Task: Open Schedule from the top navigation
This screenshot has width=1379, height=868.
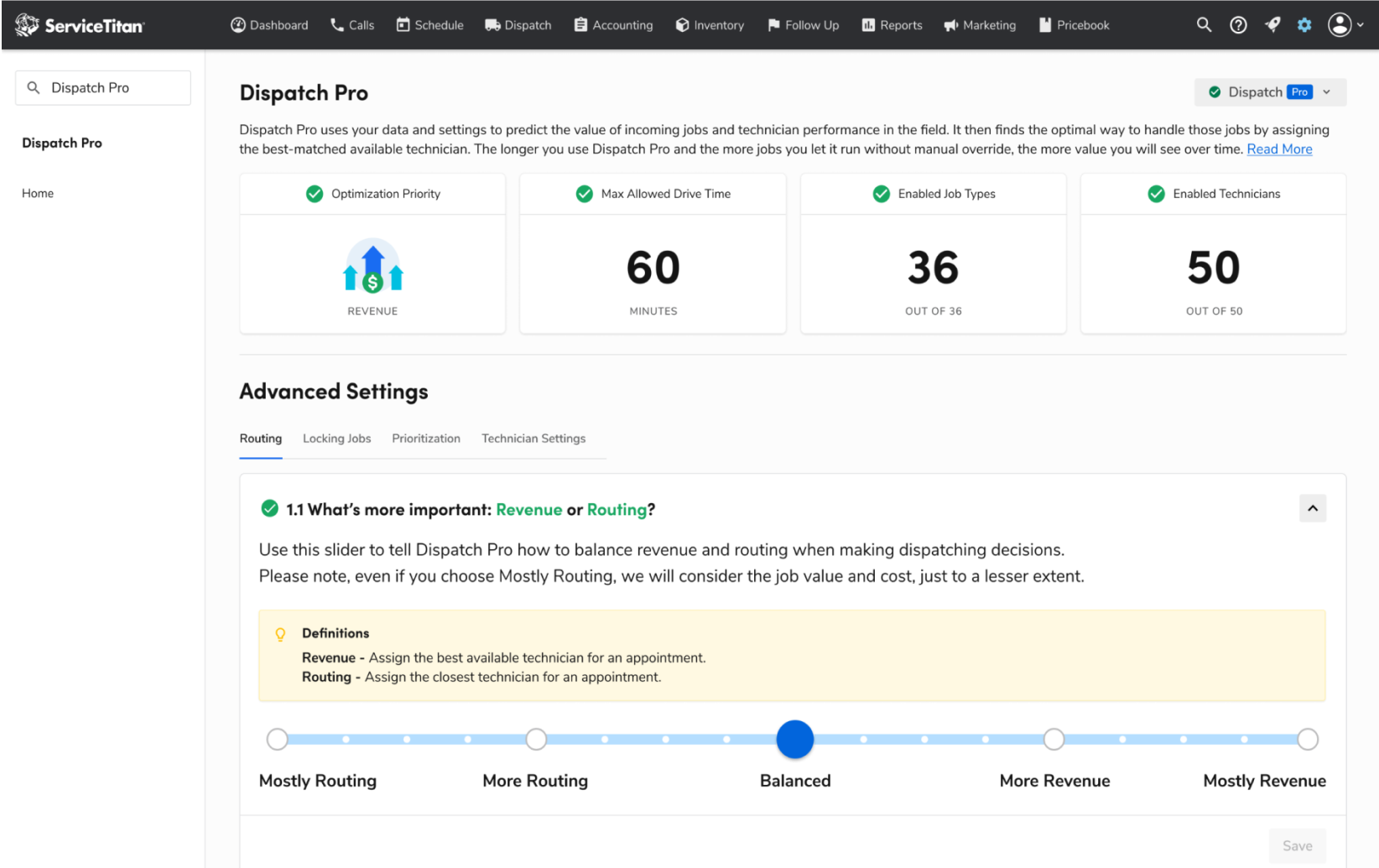Action: [x=429, y=25]
